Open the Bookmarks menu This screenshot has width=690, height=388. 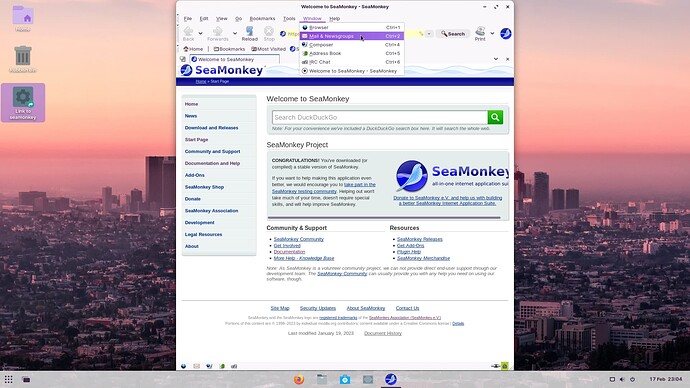(262, 18)
